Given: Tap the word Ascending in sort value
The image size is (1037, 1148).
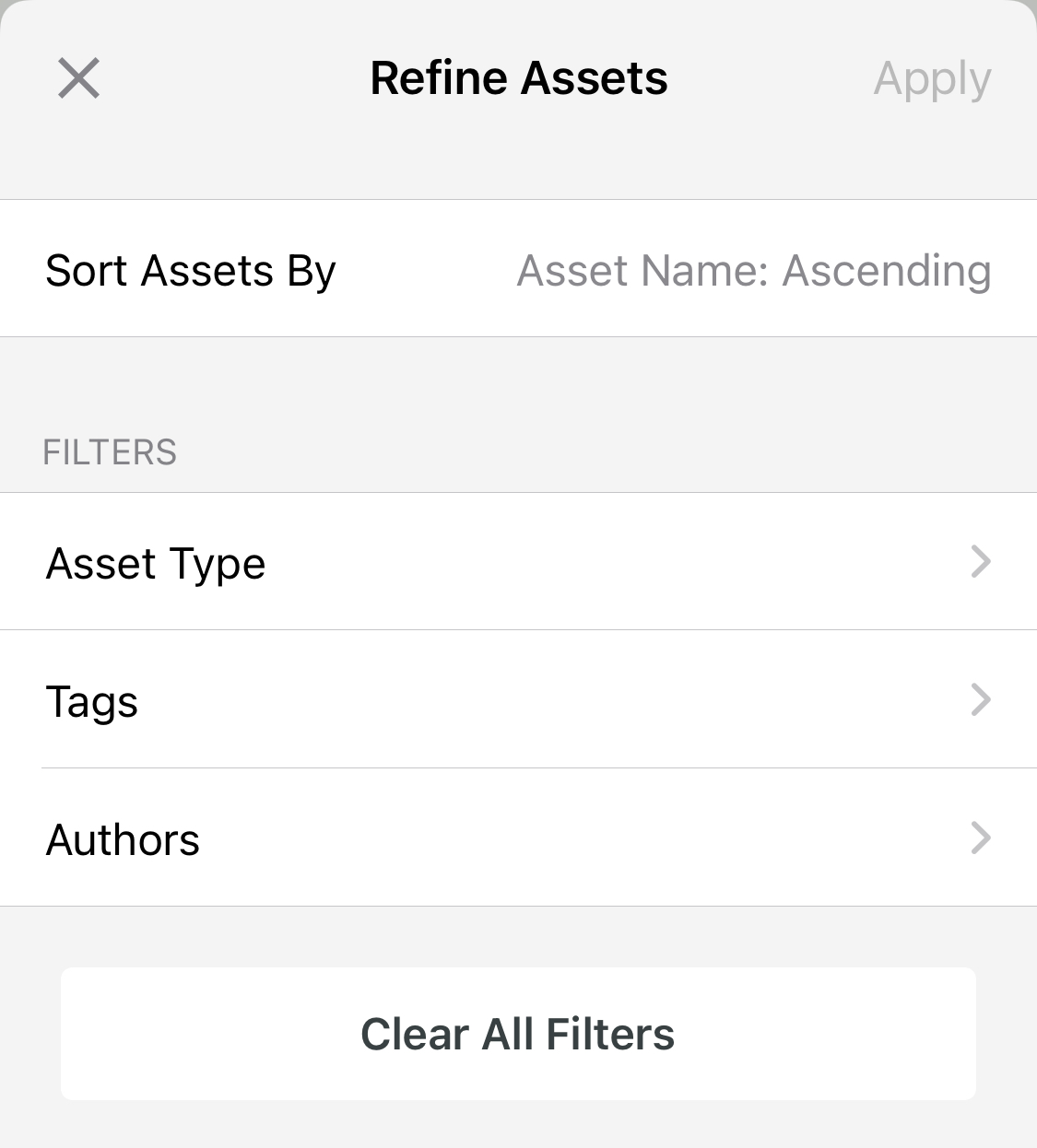Looking at the screenshot, I should [x=887, y=271].
